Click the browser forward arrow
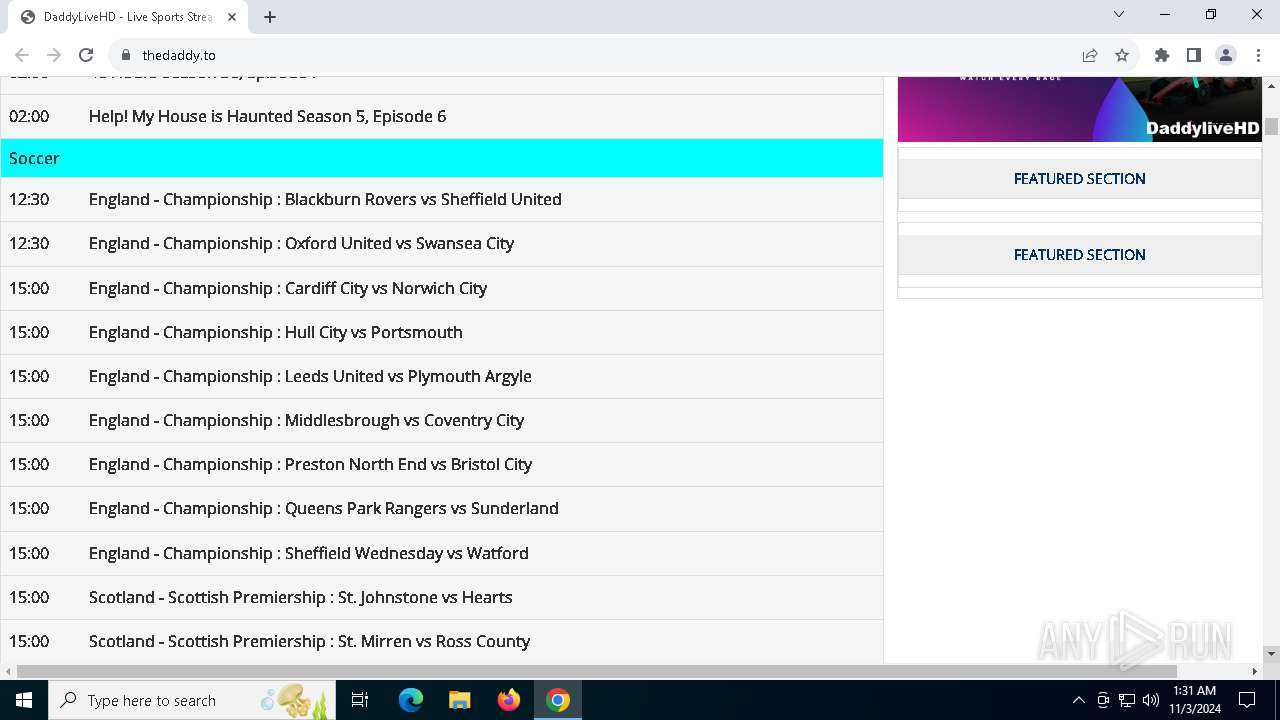Image resolution: width=1280 pixels, height=720 pixels. tap(54, 55)
